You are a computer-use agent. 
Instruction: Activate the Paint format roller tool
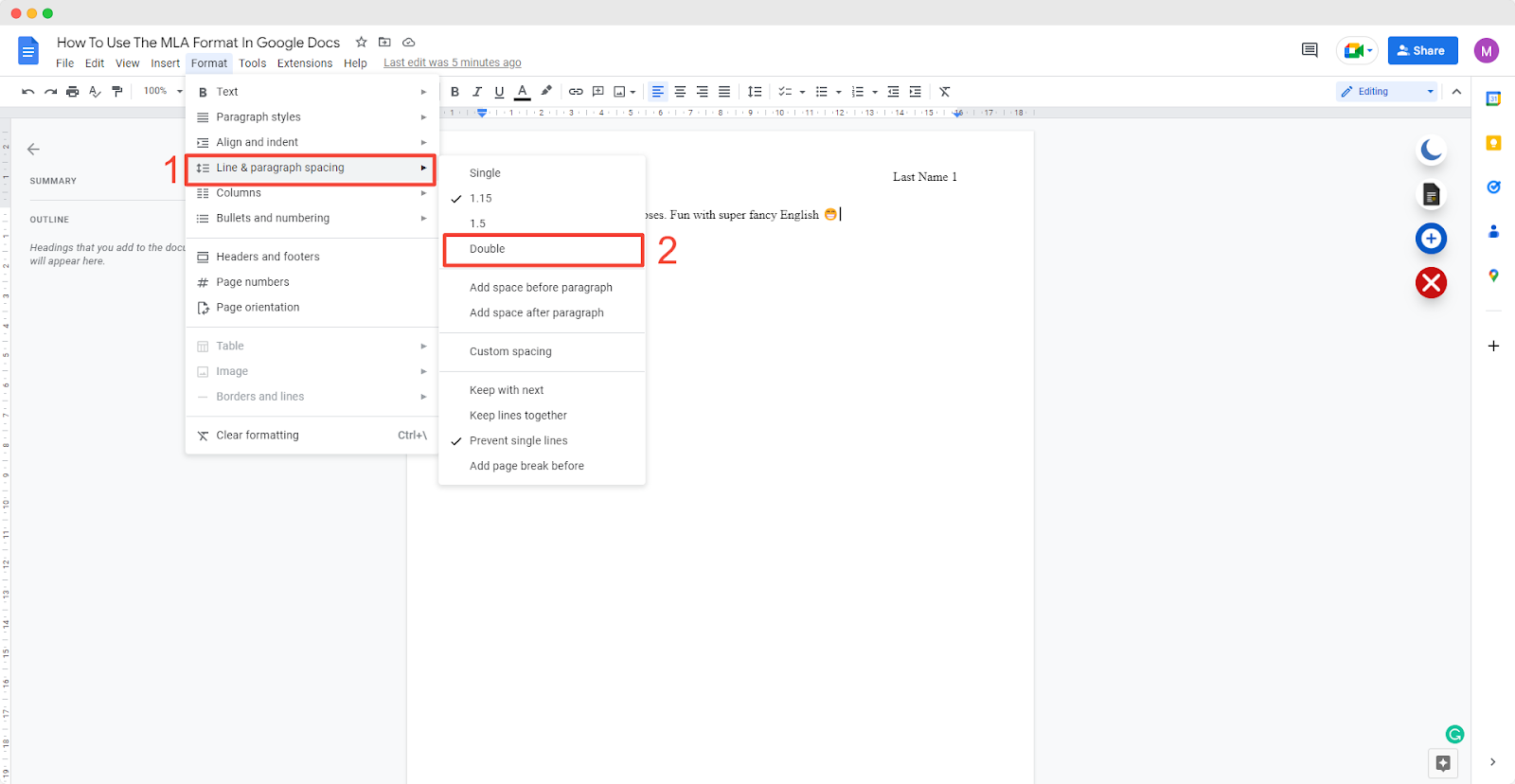coord(117,92)
